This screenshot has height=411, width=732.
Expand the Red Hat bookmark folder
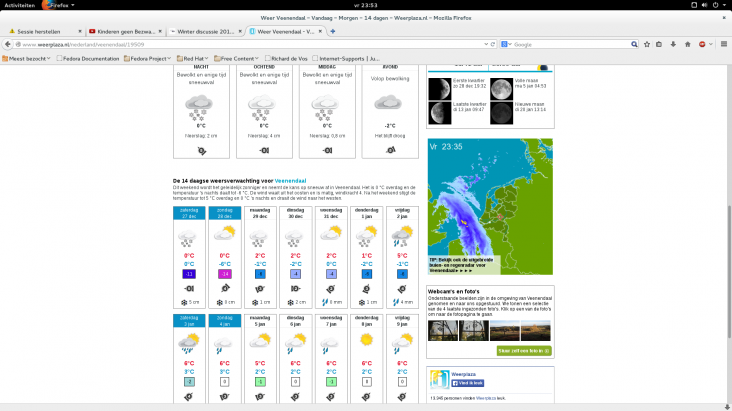tap(192, 58)
